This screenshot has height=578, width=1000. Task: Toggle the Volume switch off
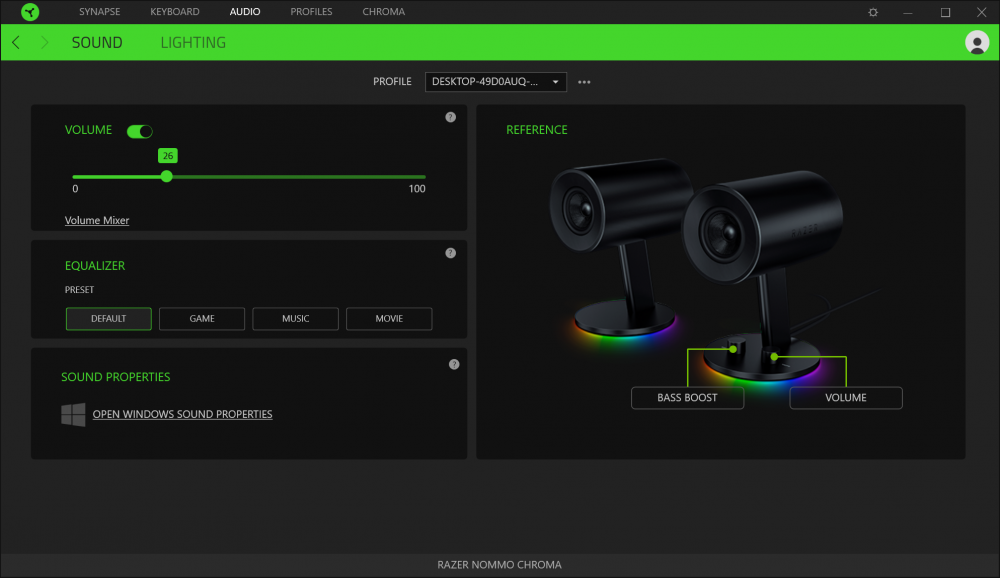(140, 131)
